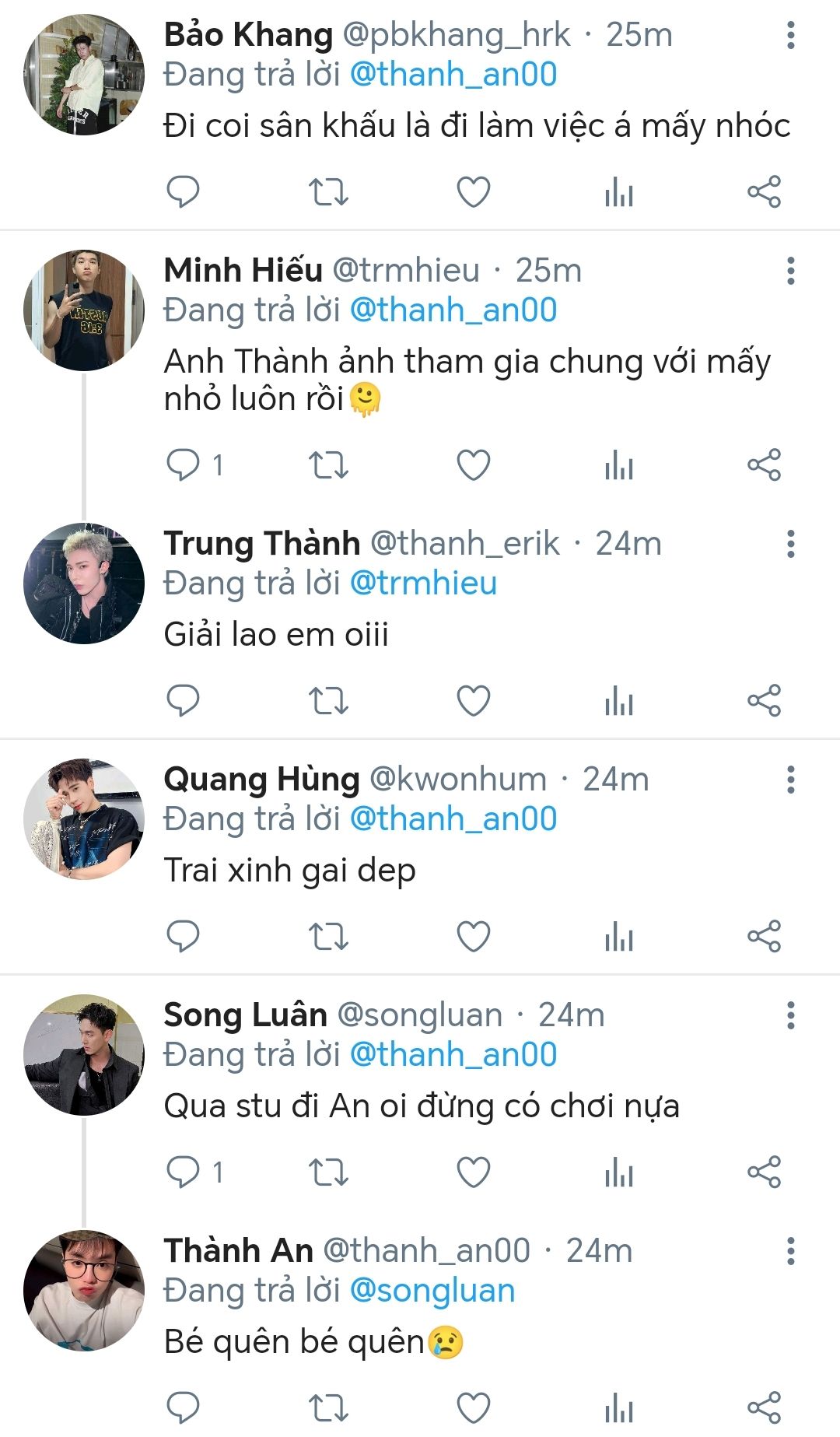Like Quang Hùng's 'Trai xinh gai dep' tweet
Screen dimensions: 840x1437
(x=473, y=936)
